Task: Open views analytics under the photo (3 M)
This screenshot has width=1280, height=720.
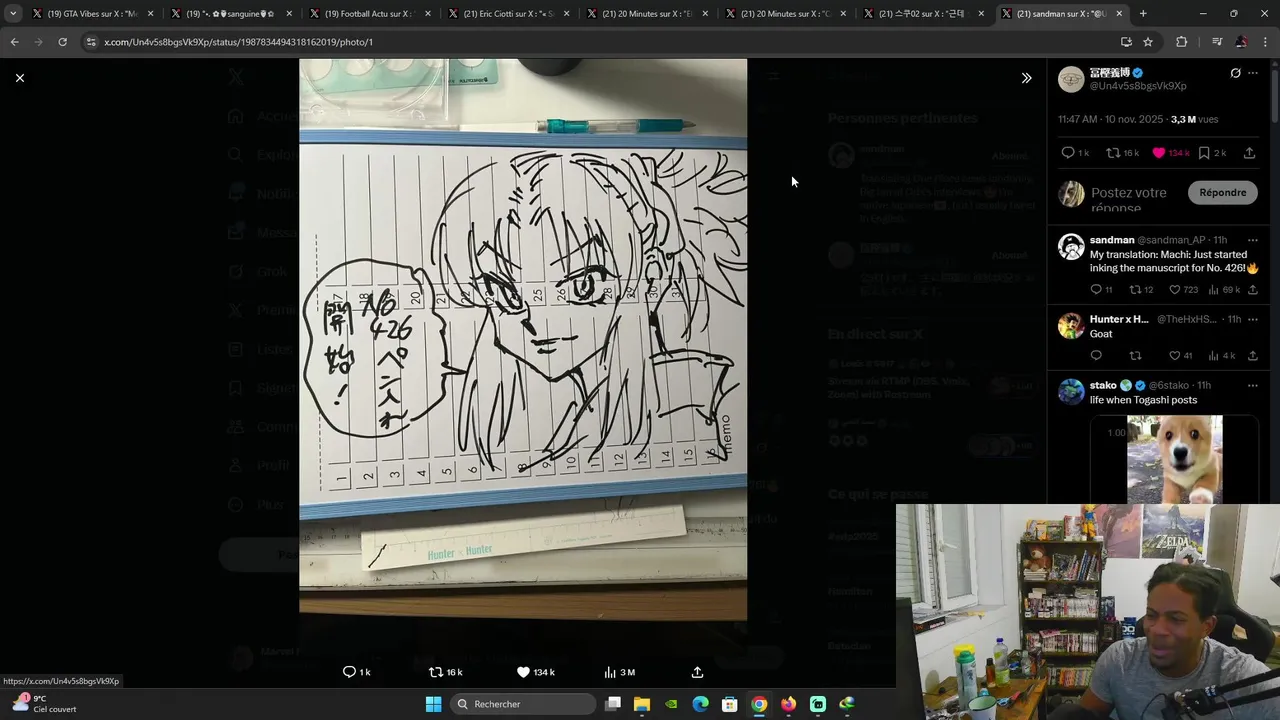Action: pyautogui.click(x=610, y=672)
